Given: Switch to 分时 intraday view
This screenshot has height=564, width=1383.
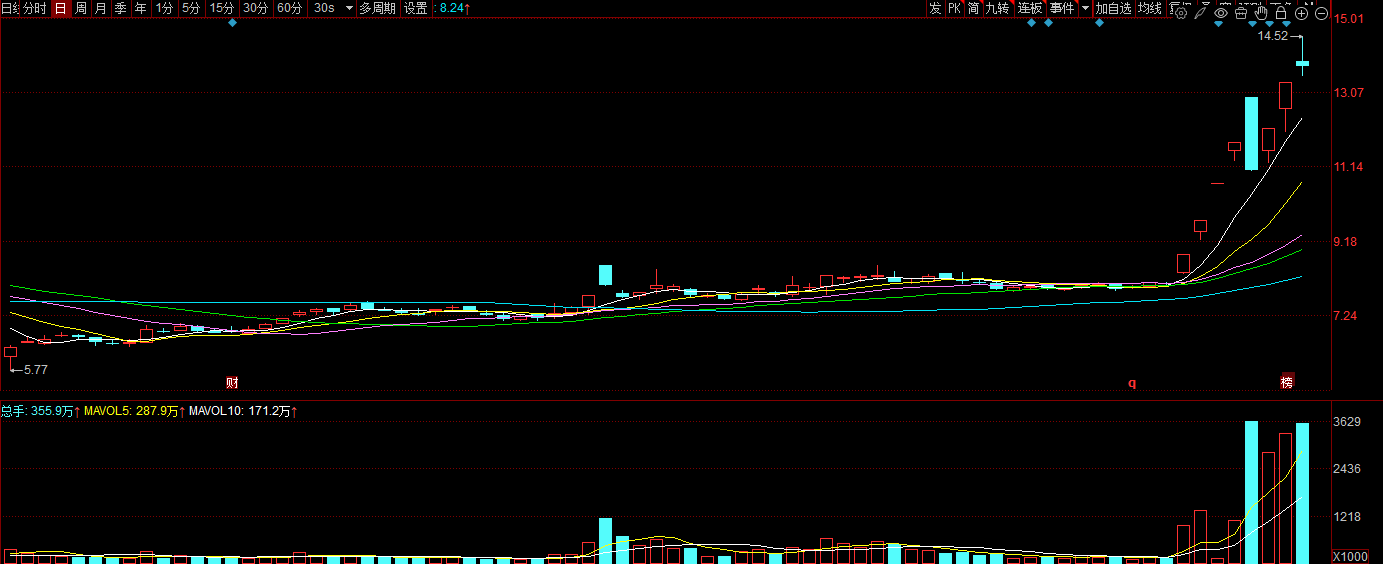Looking at the screenshot, I should tap(34, 8).
